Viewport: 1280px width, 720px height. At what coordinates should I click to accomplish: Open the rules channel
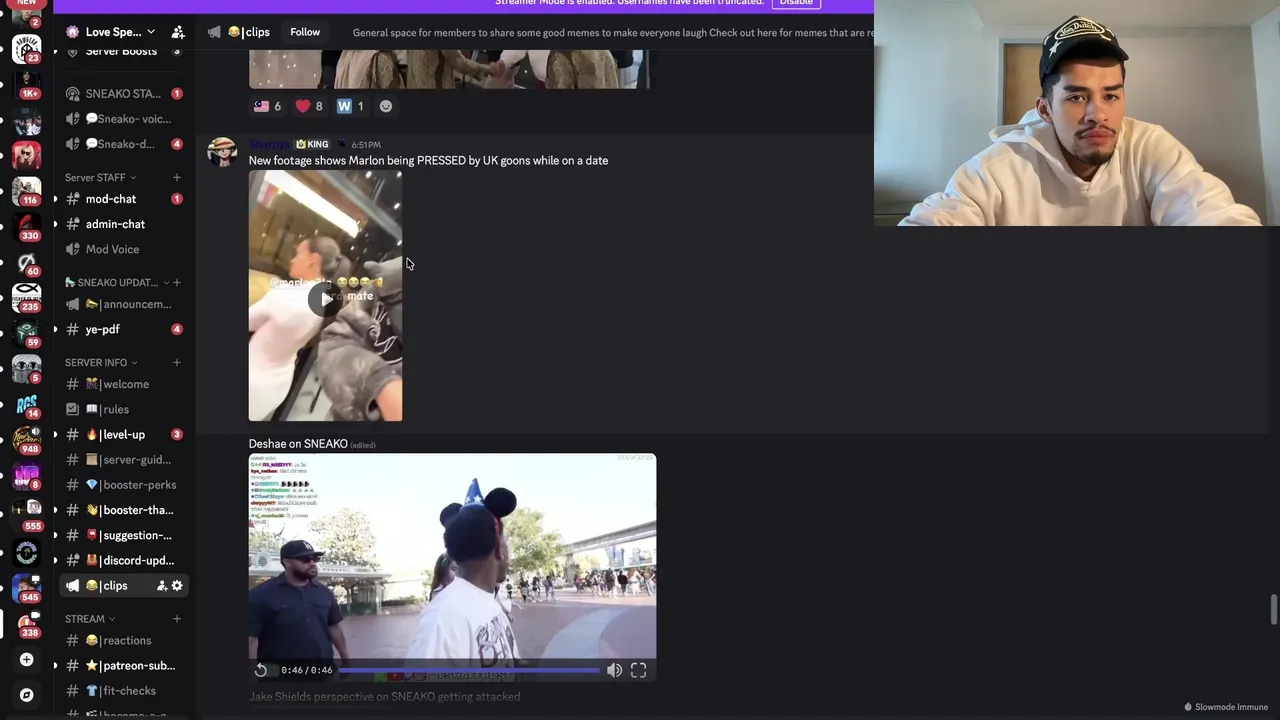[x=124, y=409]
